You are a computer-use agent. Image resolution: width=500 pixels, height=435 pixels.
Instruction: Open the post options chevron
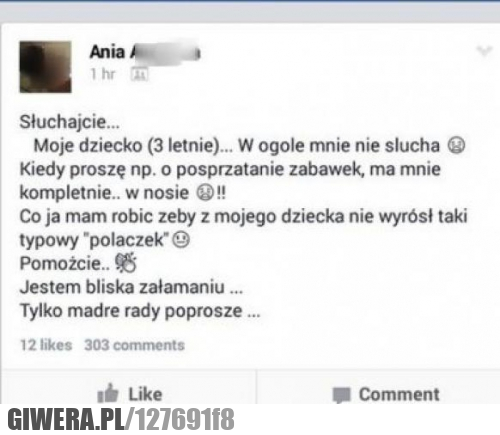484,51
